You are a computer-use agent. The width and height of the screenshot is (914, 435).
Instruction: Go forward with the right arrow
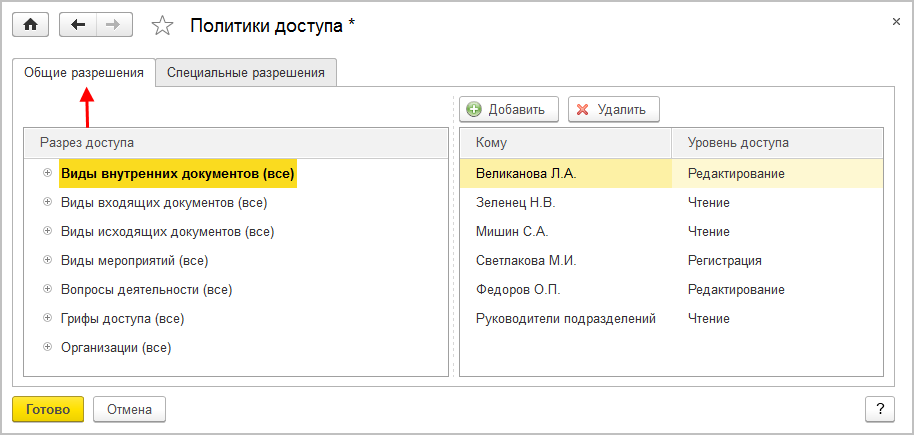[113, 25]
